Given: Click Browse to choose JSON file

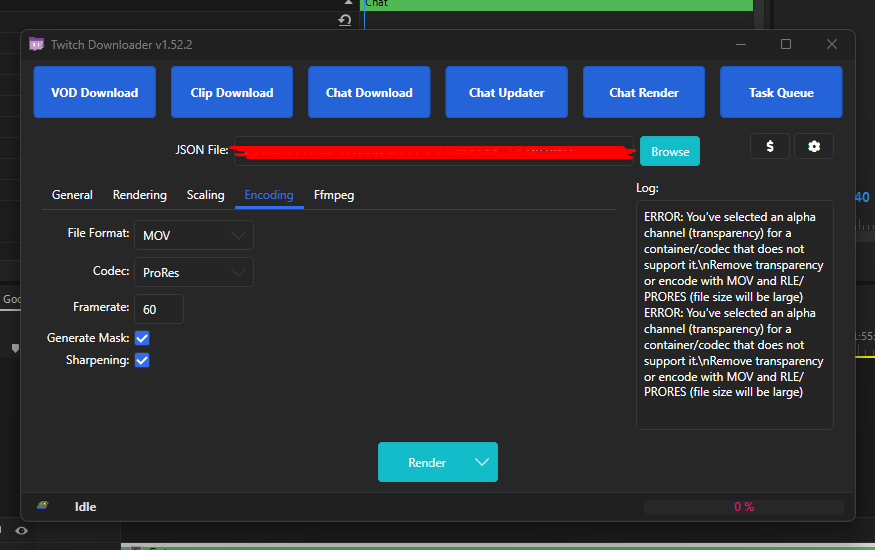Looking at the screenshot, I should tap(670, 151).
